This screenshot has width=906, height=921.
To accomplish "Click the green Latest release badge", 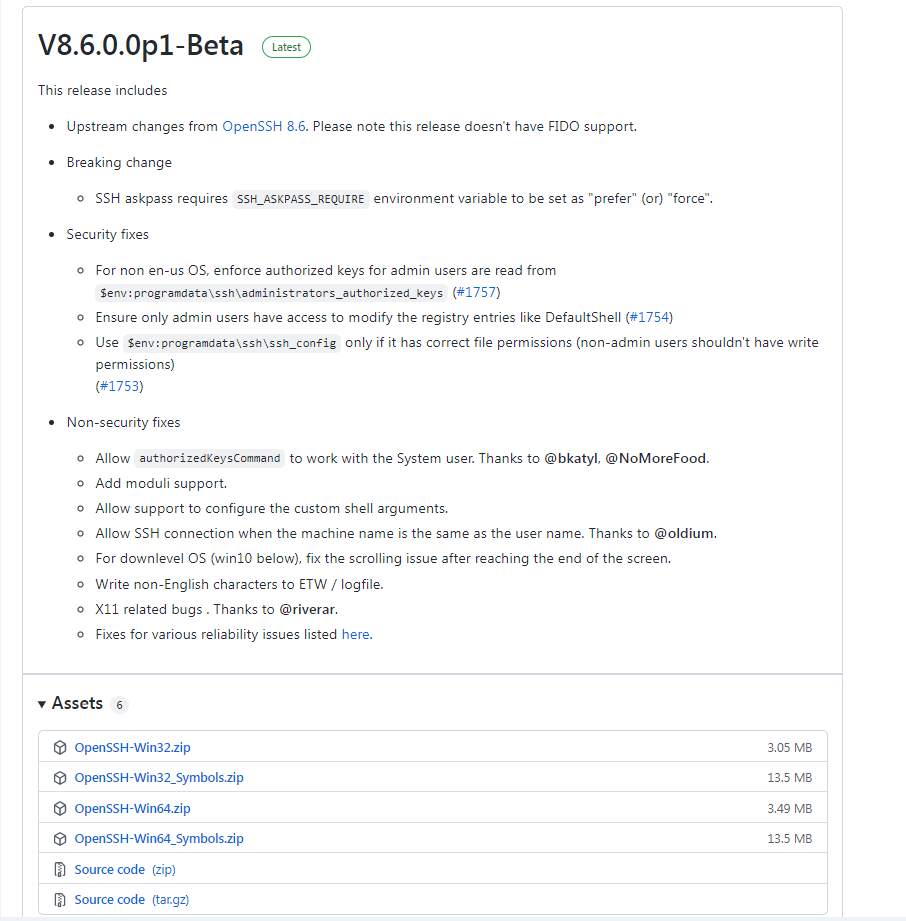I will pos(286,47).
